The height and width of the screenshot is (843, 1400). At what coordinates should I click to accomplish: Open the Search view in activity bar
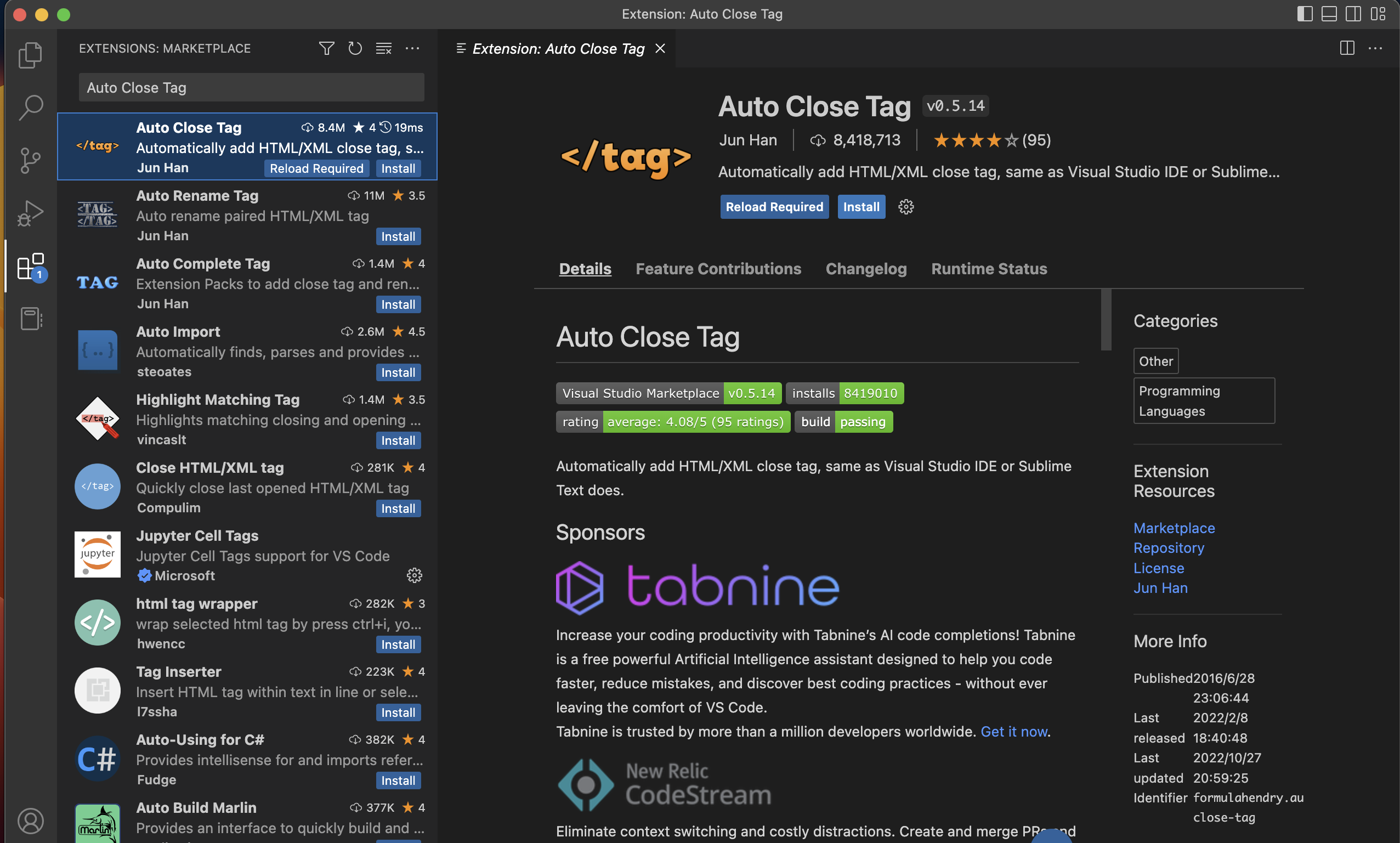click(x=31, y=108)
